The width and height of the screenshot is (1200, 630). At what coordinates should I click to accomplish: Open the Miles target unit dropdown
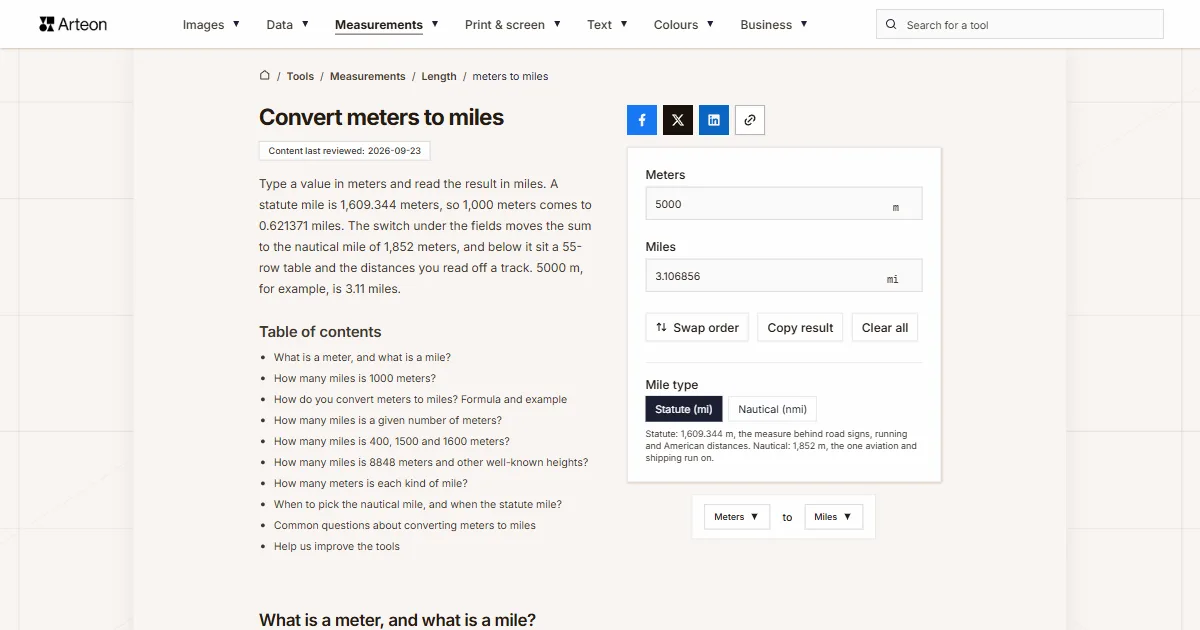coord(834,517)
